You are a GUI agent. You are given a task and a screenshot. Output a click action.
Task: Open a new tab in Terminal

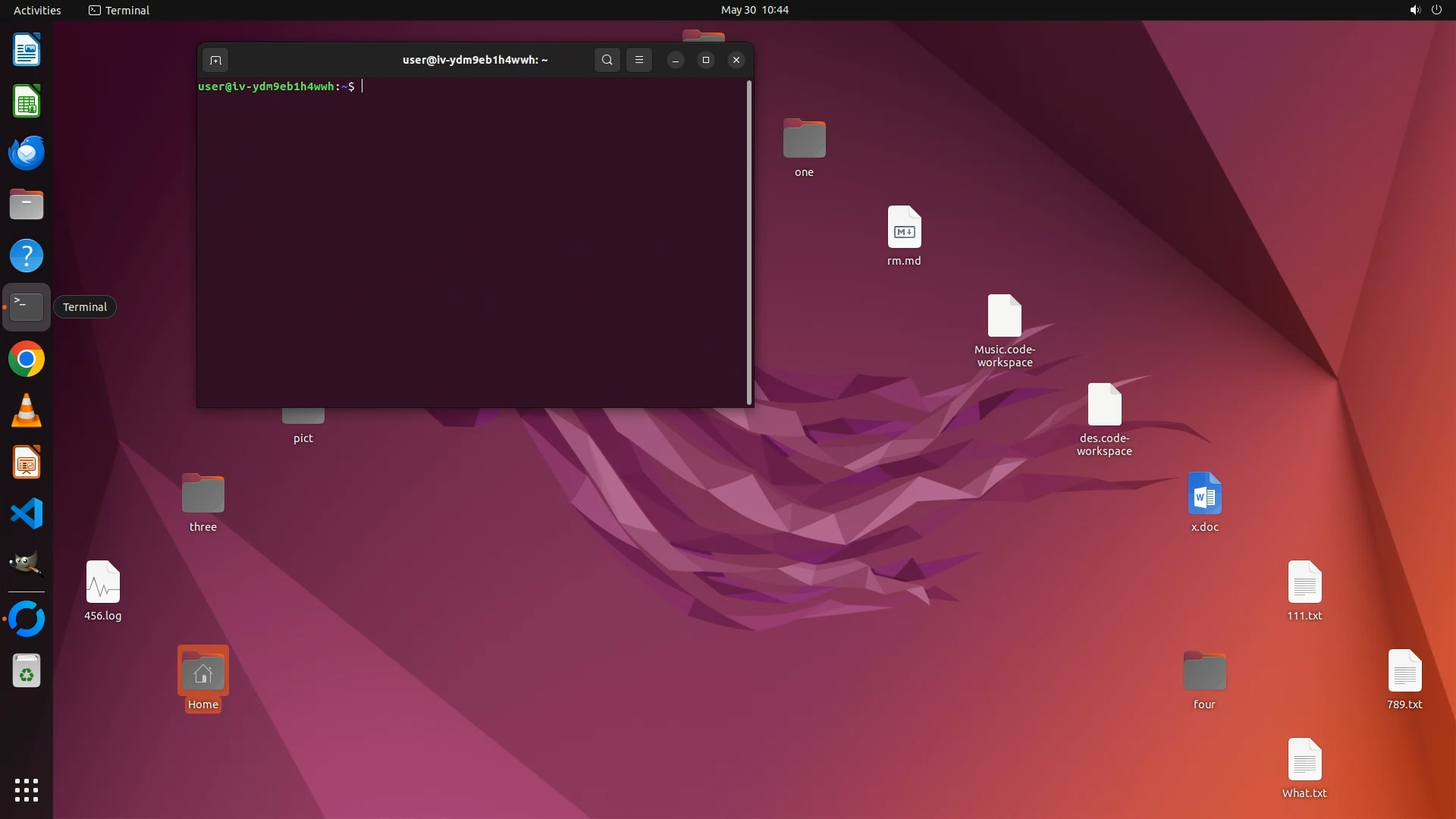(x=215, y=60)
